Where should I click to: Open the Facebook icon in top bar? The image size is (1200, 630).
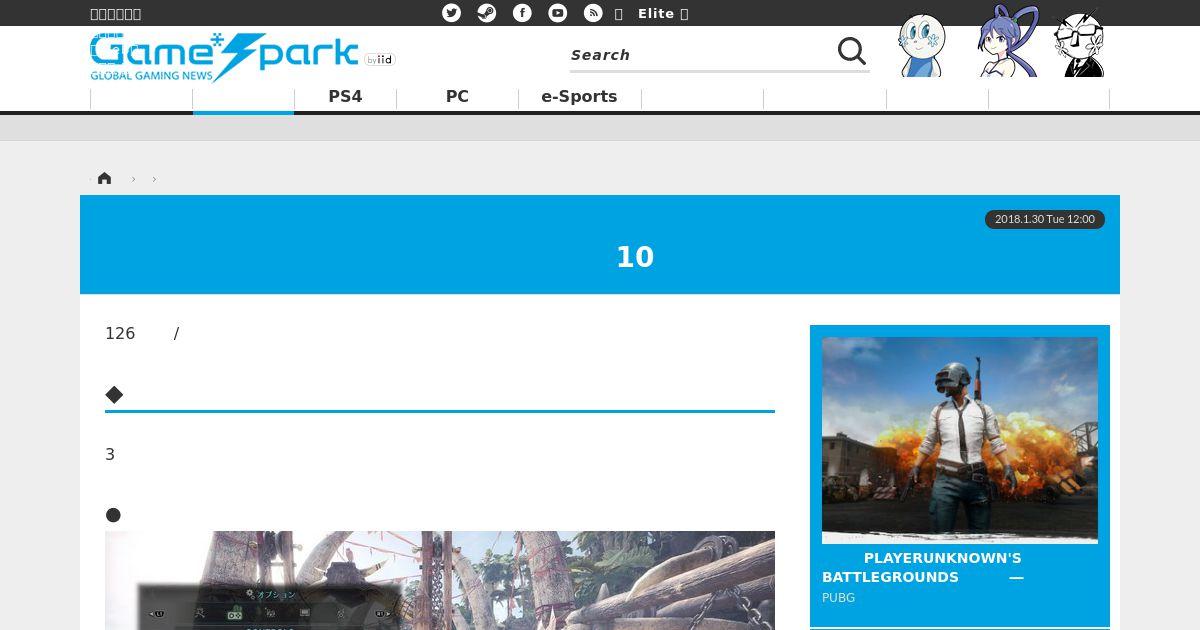click(x=522, y=13)
